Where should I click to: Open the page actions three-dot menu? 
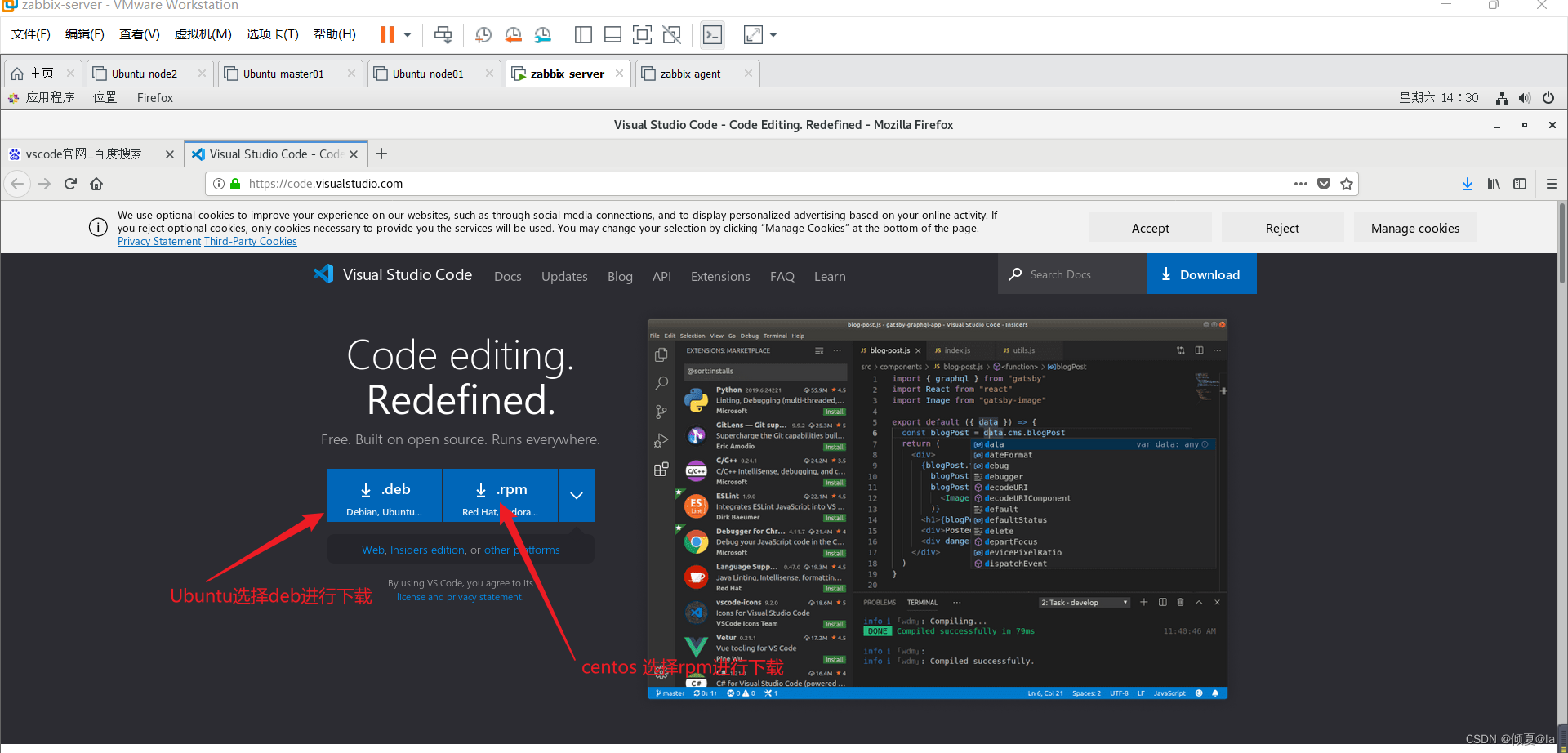1301,184
